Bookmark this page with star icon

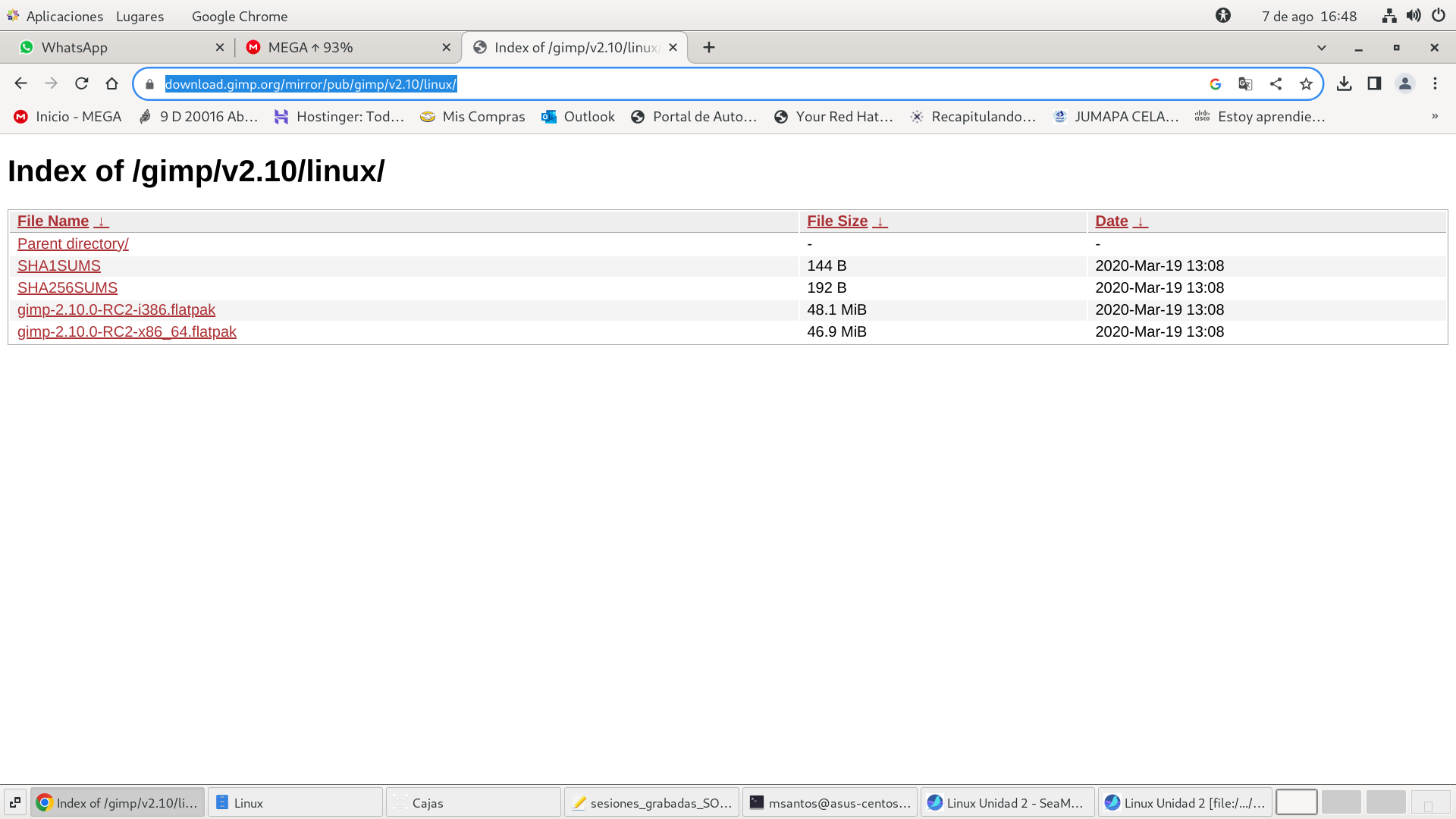click(x=1306, y=83)
